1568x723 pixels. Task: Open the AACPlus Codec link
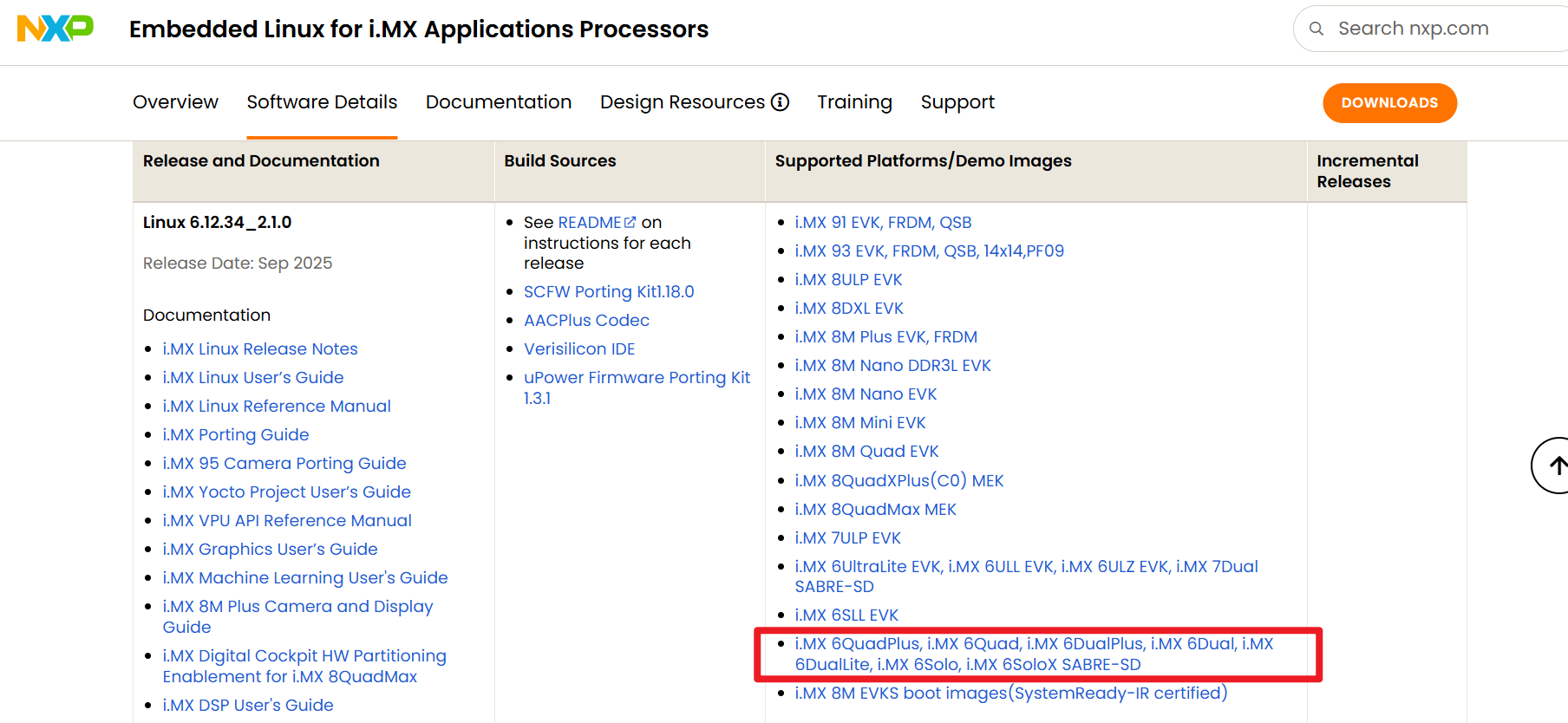(586, 320)
